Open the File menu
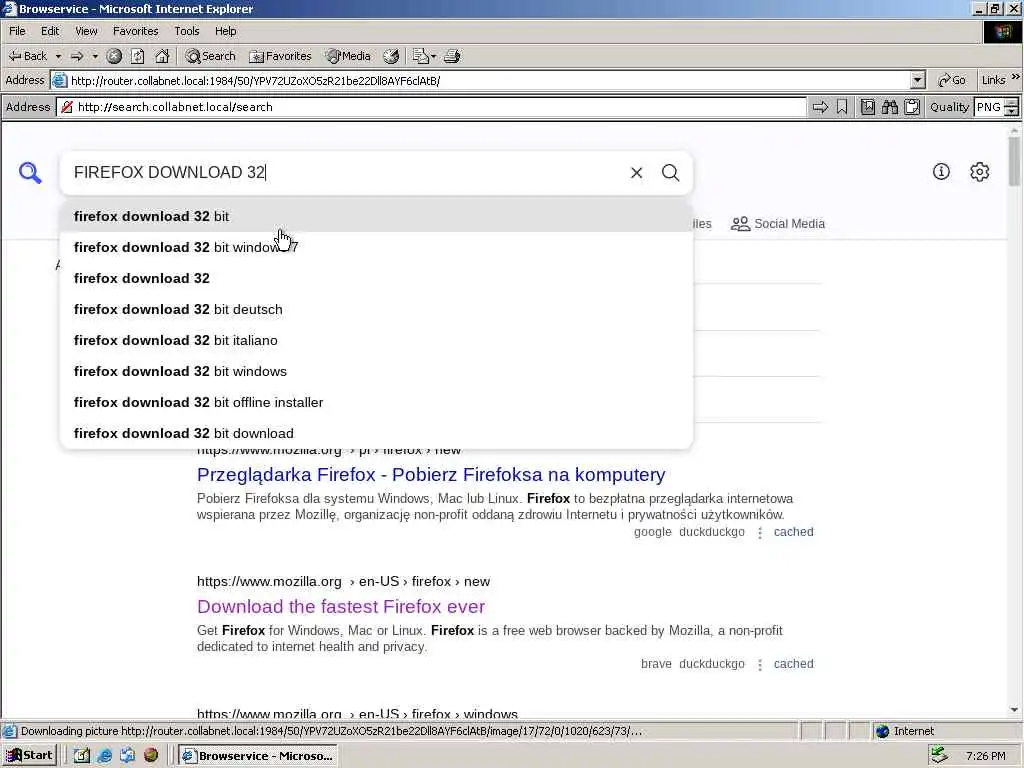 click(x=17, y=31)
